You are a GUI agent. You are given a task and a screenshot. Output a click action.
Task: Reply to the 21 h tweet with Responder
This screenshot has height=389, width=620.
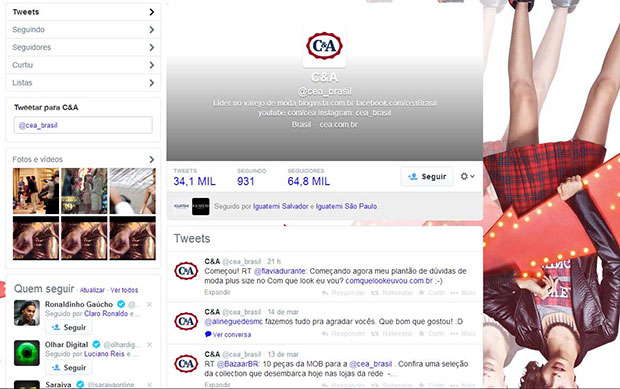(343, 293)
